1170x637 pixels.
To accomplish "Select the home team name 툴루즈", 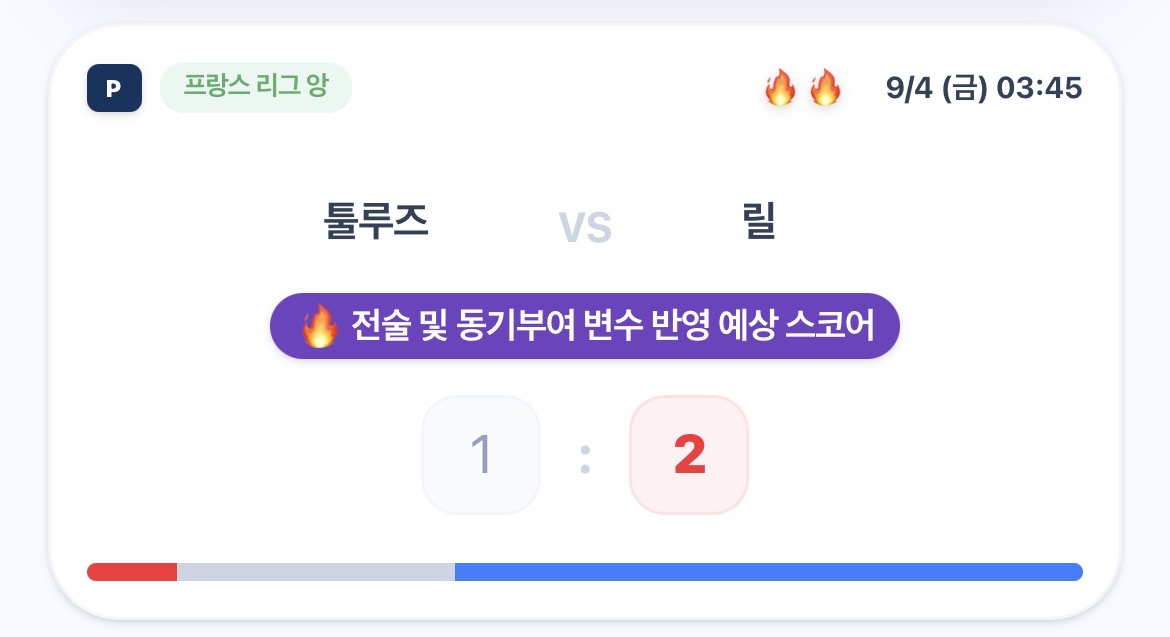I will point(376,221).
